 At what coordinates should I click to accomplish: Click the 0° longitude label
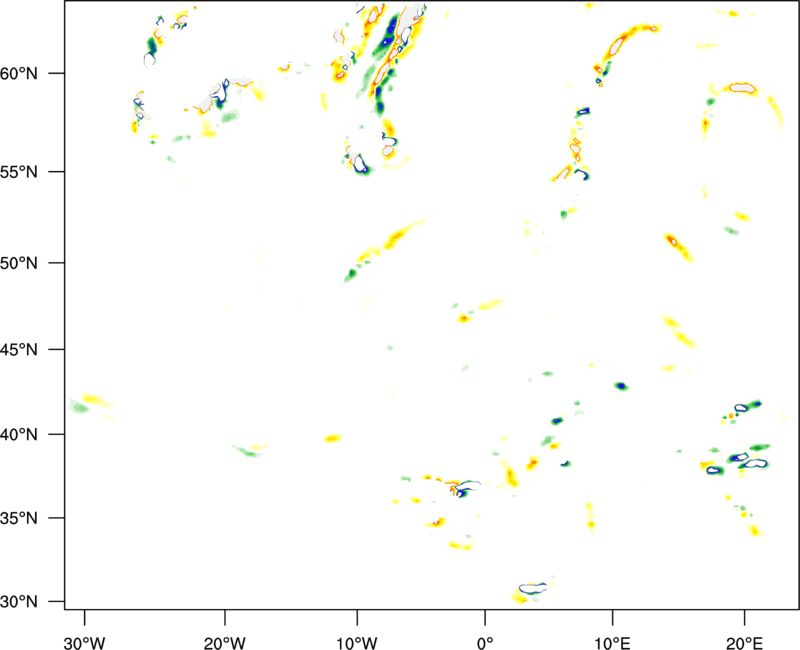coord(485,642)
